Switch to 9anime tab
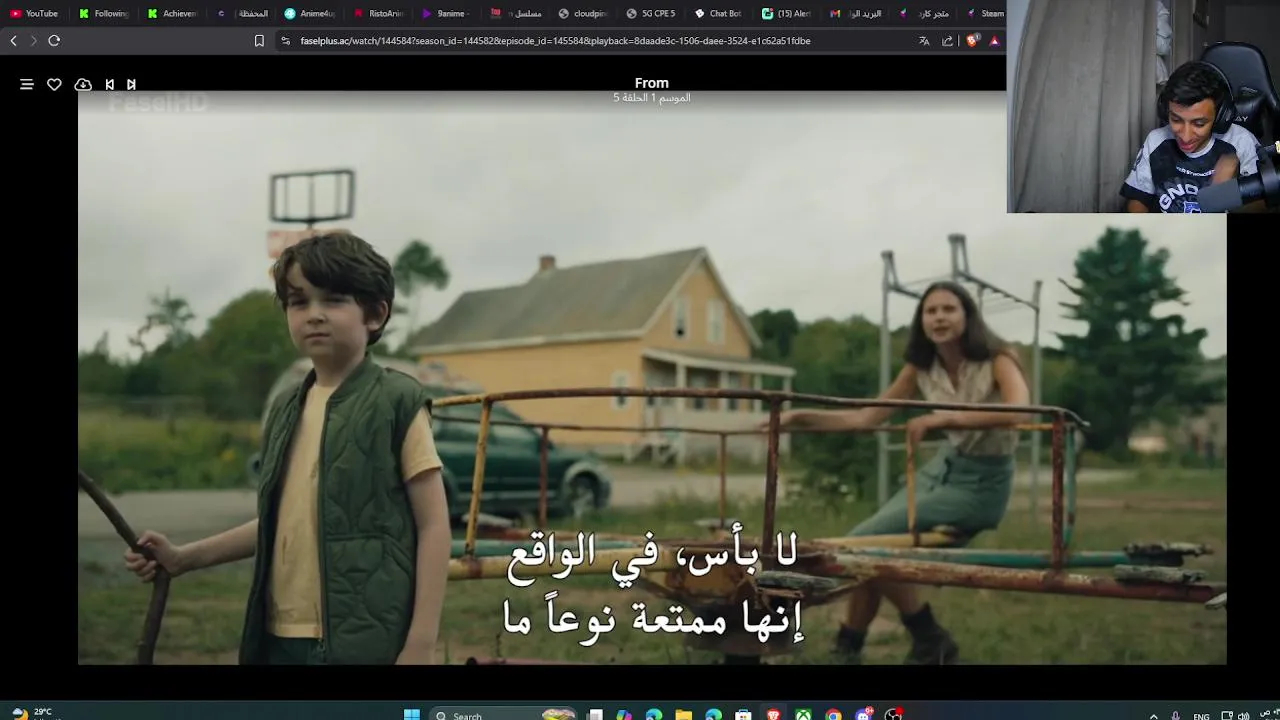1280x720 pixels. tap(447, 14)
